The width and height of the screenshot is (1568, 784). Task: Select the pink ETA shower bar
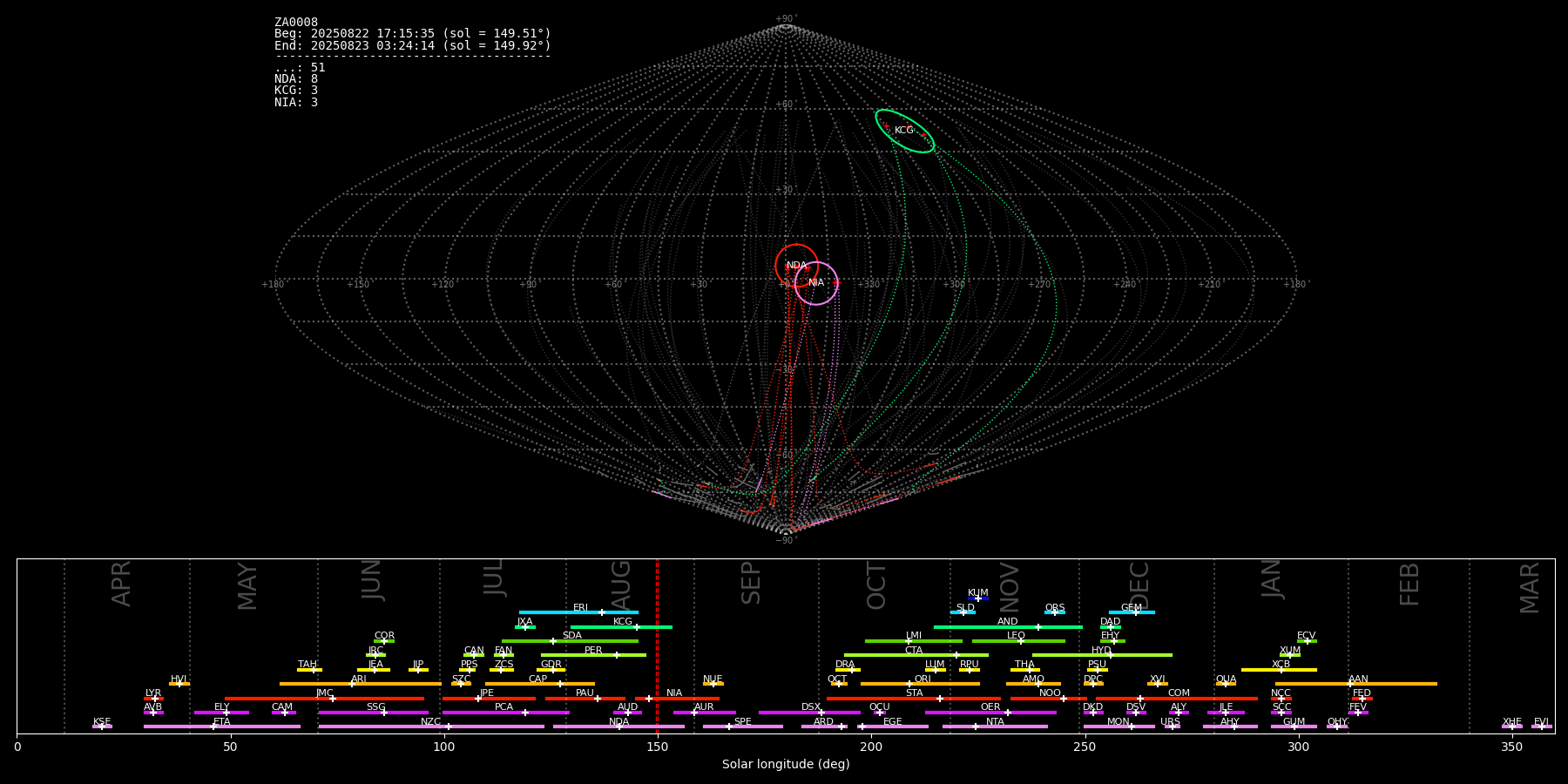tap(222, 727)
